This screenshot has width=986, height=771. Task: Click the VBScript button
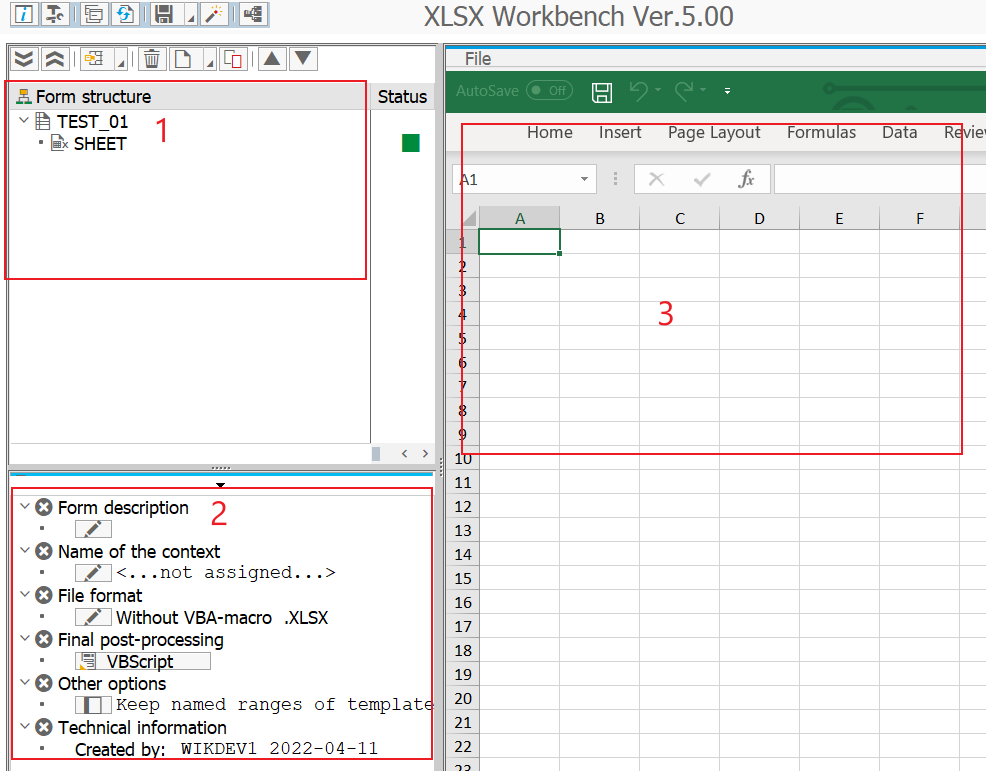click(x=143, y=661)
